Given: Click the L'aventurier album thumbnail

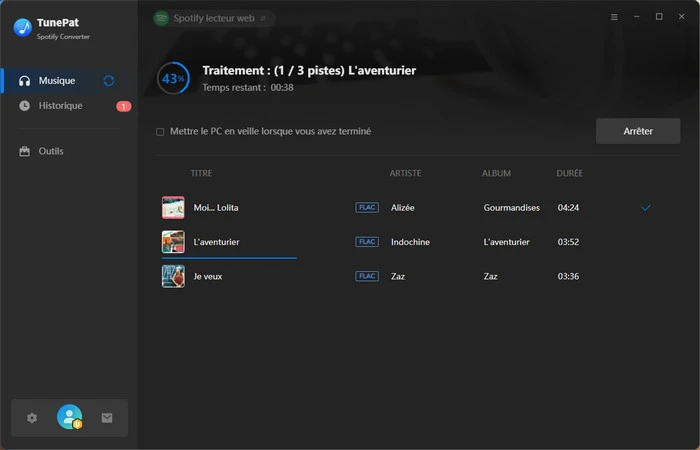Looking at the screenshot, I should click(x=173, y=242).
